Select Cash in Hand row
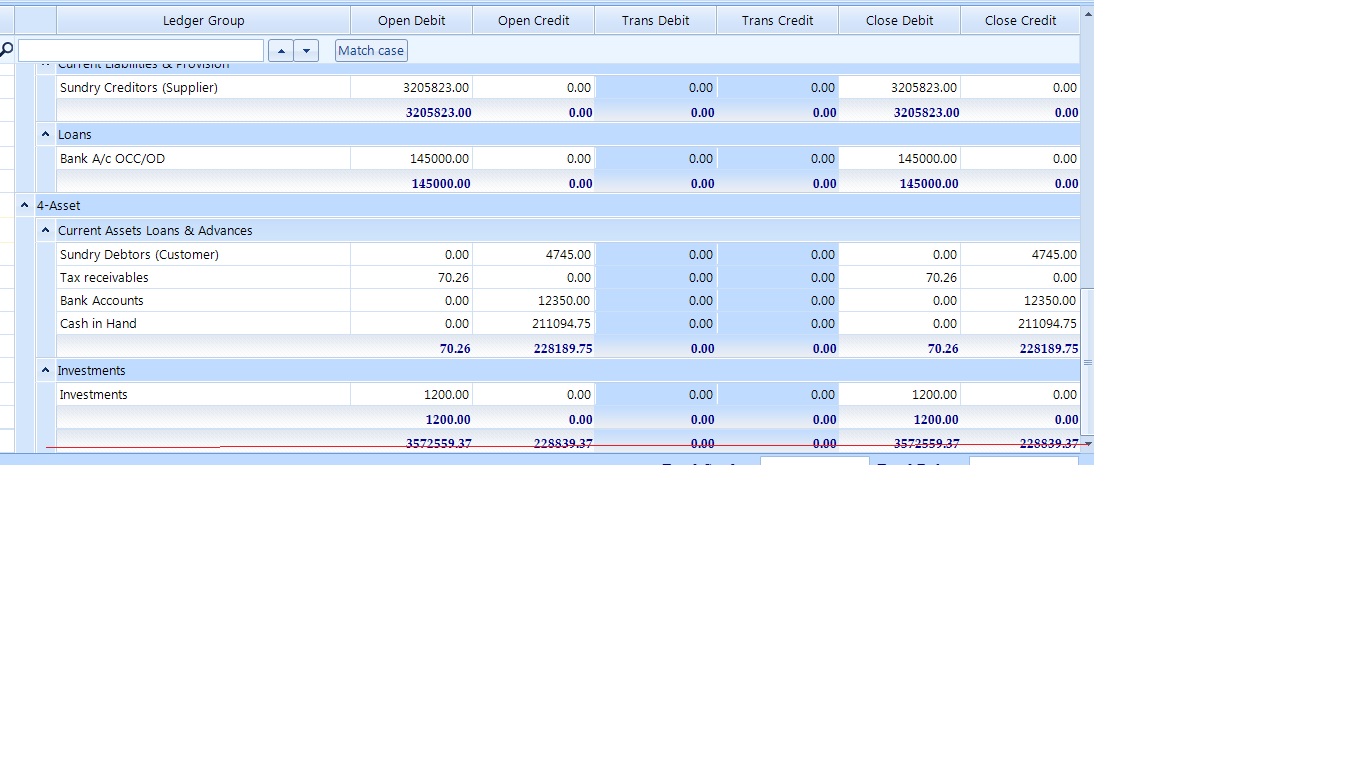Screen dimensions: 1366x768 [x=568, y=323]
